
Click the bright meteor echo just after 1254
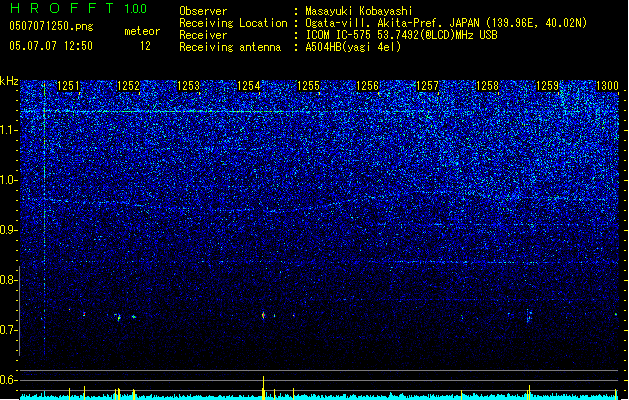coord(263,315)
